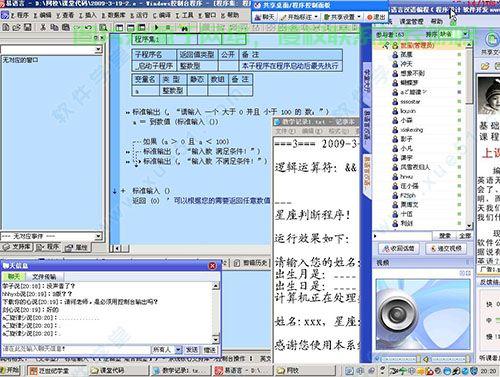Open the 查看 menu in 易语言
Image resolution: width=500 pixels, height=377 pixels.
tap(65, 15)
